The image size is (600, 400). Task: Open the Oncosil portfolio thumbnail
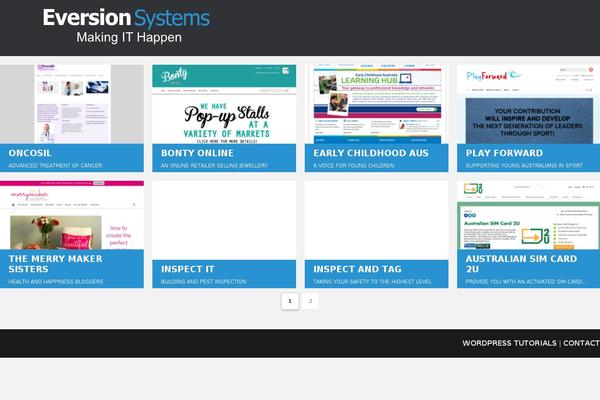point(72,104)
